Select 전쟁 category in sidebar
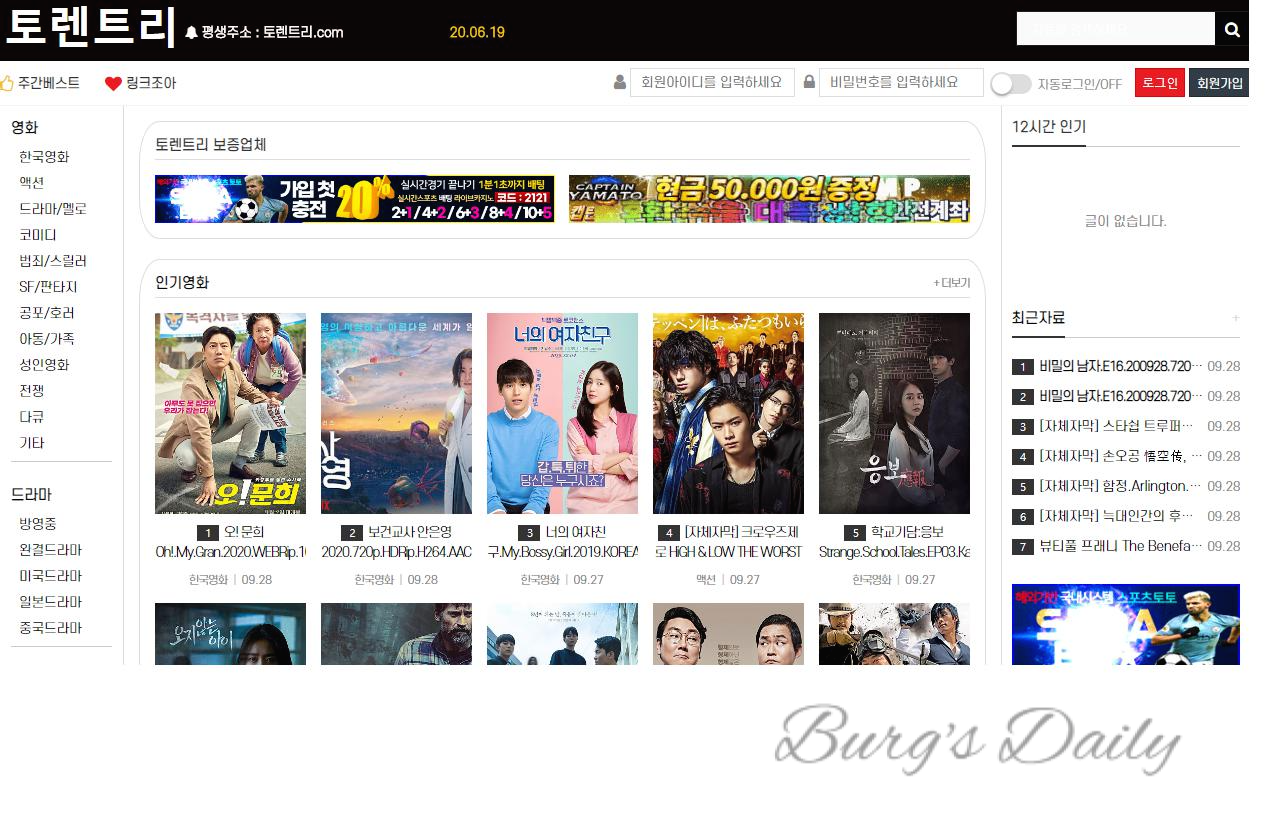The height and width of the screenshot is (826, 1271). click(x=31, y=391)
